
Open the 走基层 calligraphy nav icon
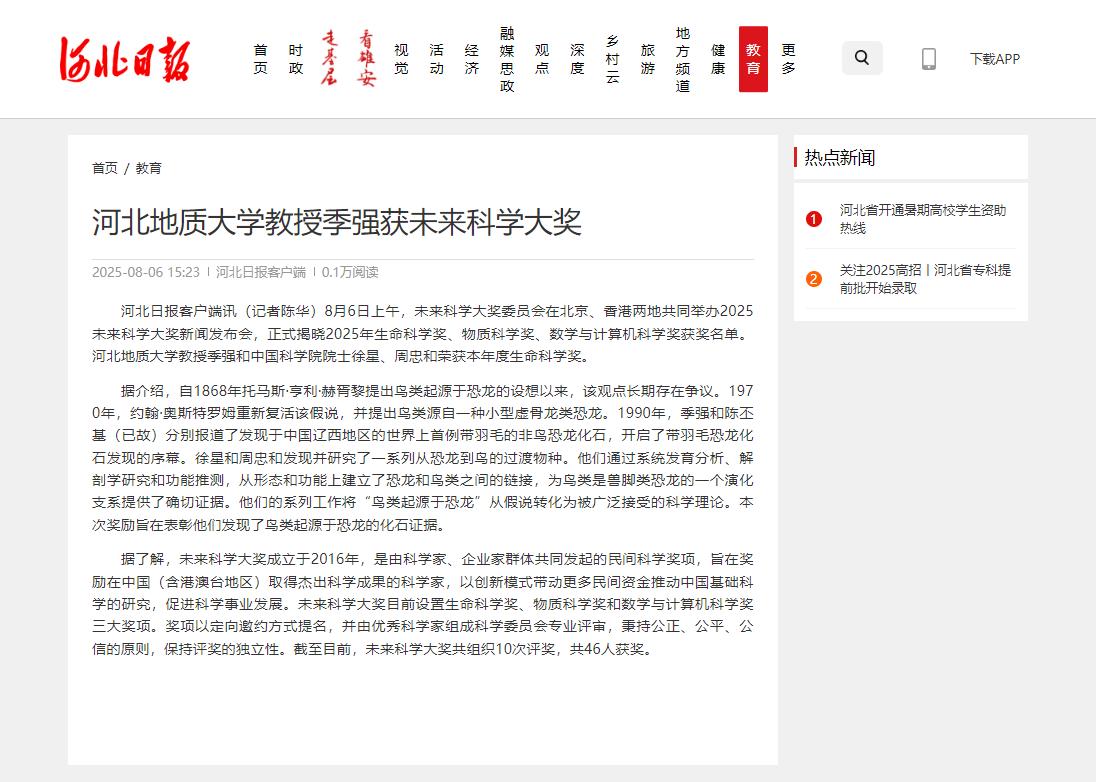(329, 59)
